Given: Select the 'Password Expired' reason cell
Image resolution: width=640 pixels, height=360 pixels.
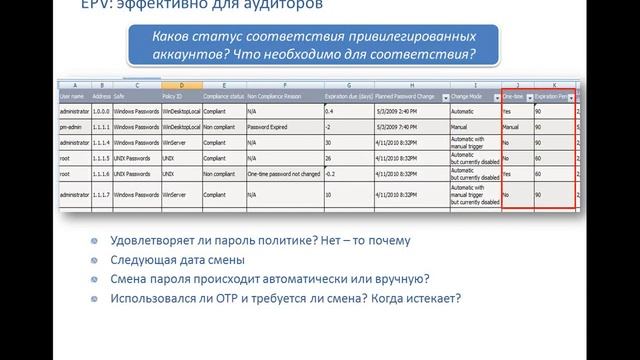Looking at the screenshot, I should [285, 127].
